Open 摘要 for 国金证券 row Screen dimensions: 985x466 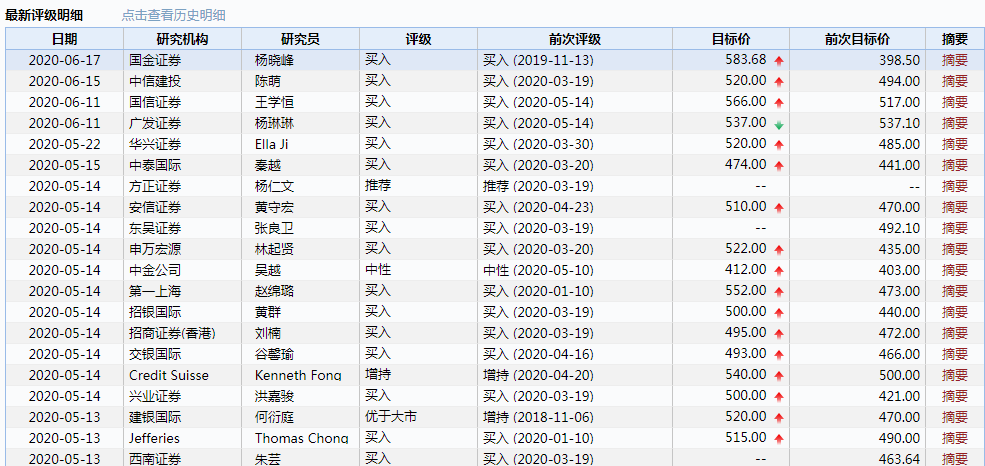955,60
